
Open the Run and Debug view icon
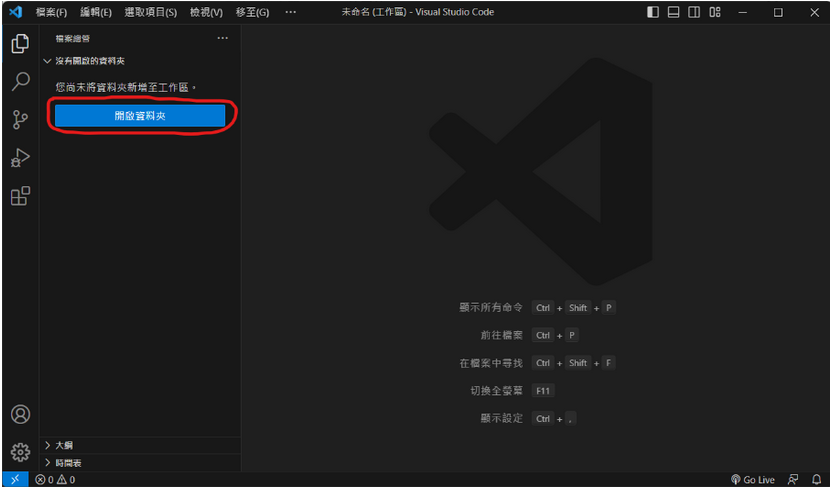(x=20, y=158)
